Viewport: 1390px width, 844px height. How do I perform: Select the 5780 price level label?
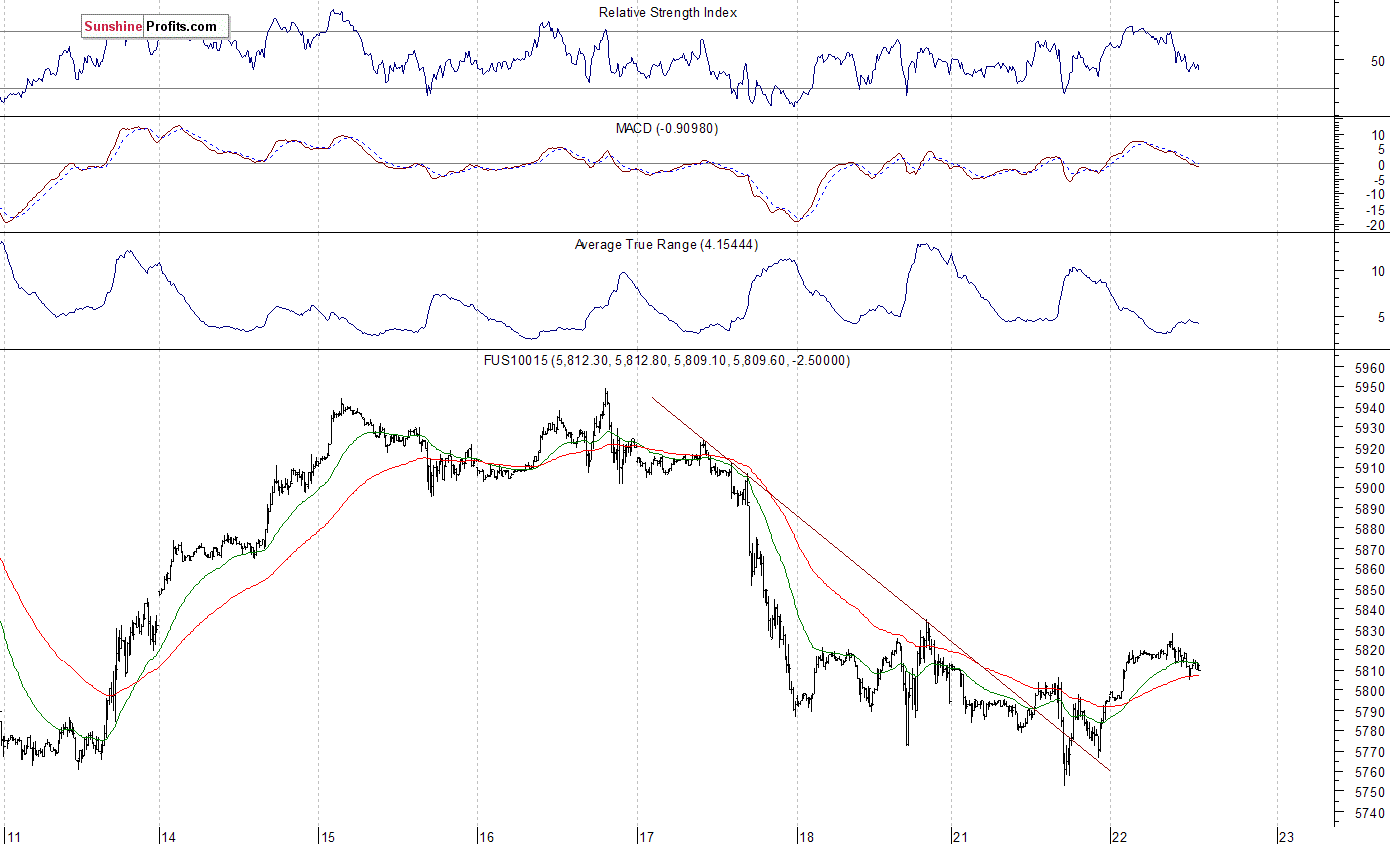(1370, 732)
